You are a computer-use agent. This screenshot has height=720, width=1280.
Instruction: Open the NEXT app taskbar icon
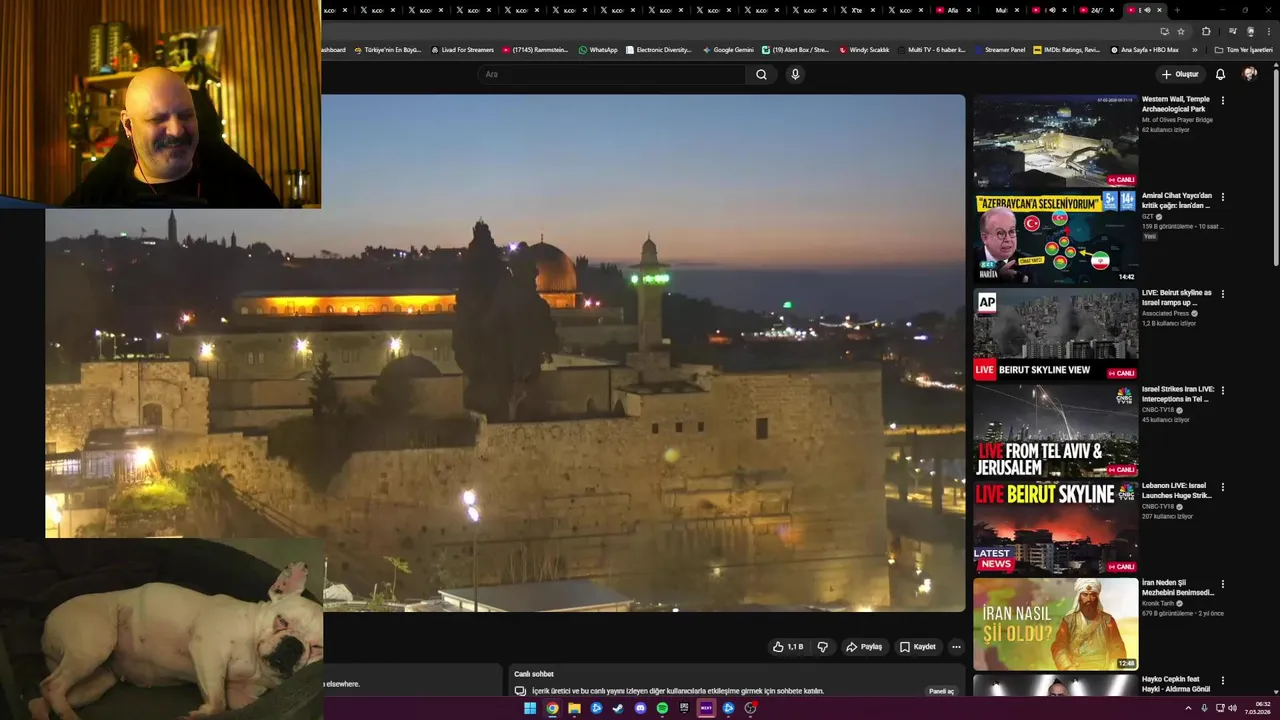(706, 708)
